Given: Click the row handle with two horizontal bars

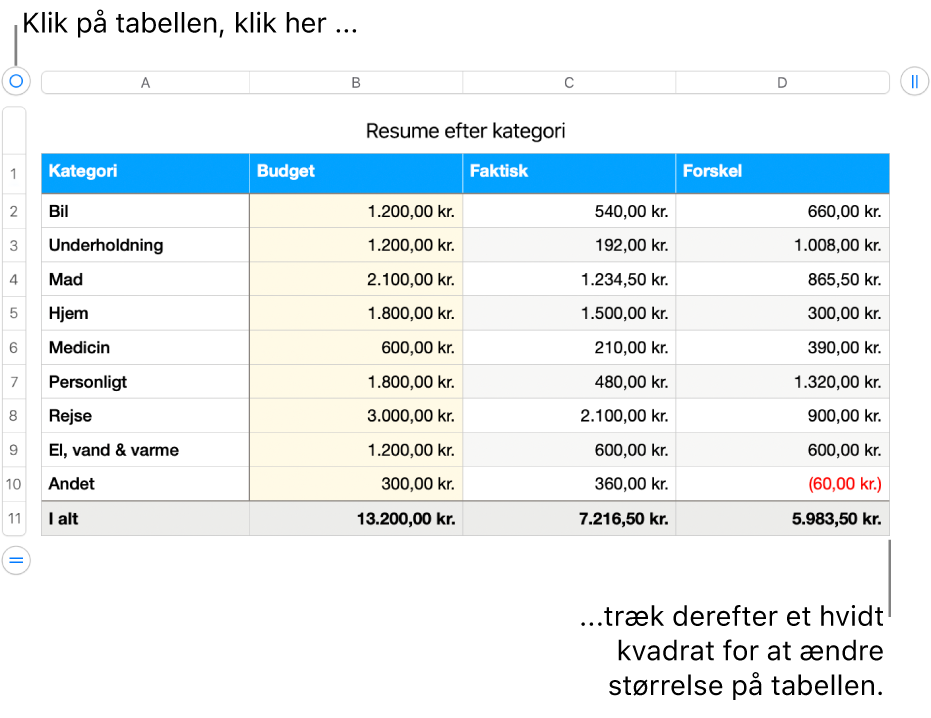Looking at the screenshot, I should tap(16, 560).
